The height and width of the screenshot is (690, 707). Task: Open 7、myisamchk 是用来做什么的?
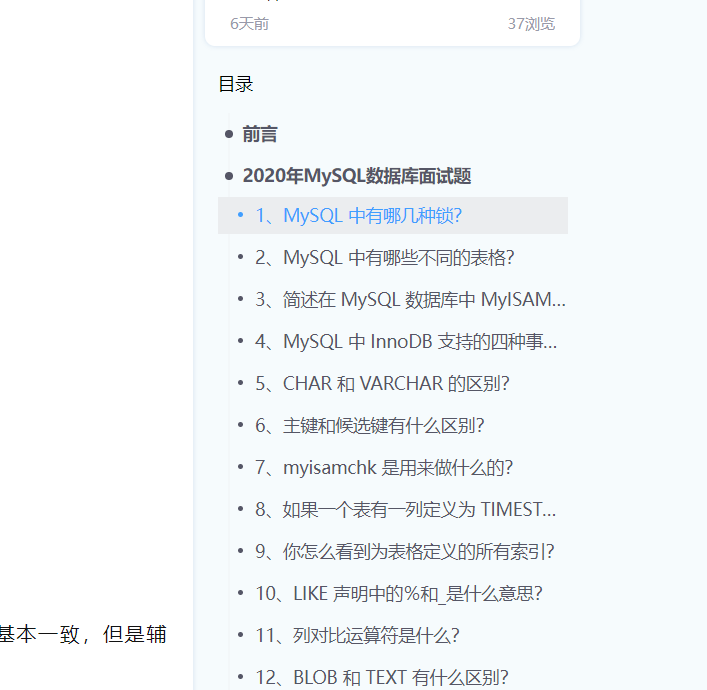tap(384, 468)
